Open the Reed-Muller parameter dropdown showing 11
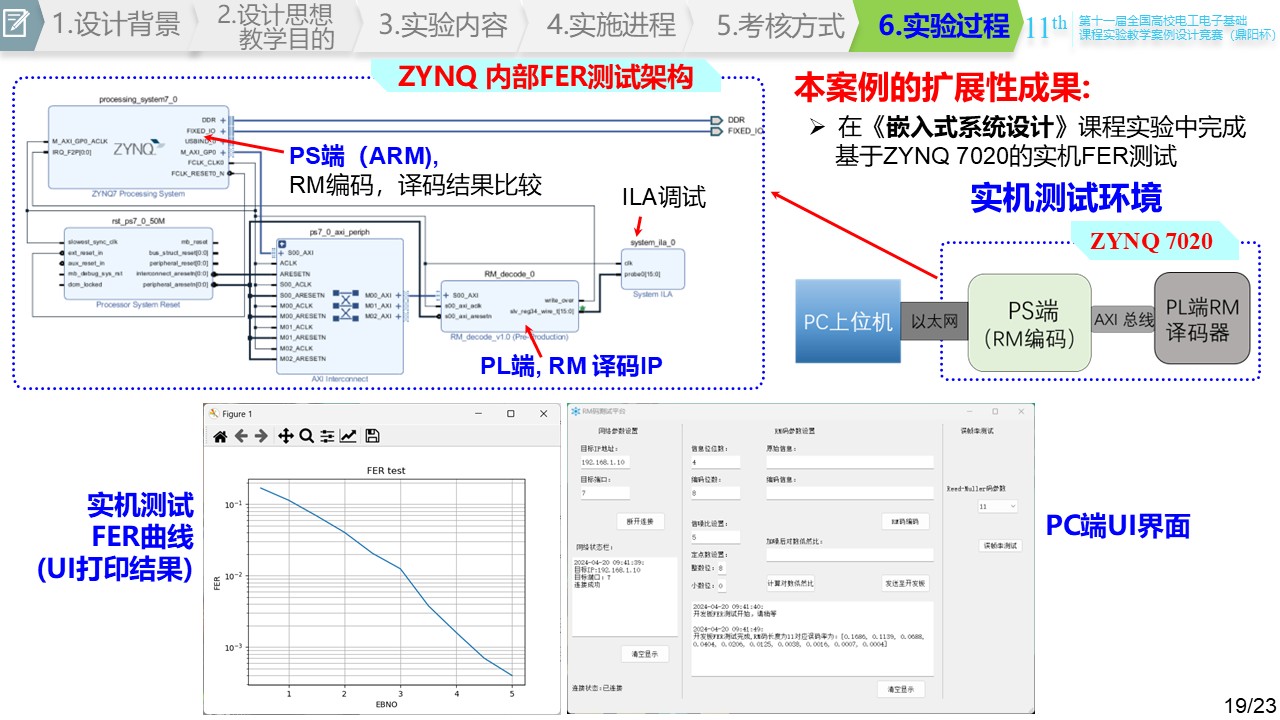1280x720 pixels. pos(997,507)
